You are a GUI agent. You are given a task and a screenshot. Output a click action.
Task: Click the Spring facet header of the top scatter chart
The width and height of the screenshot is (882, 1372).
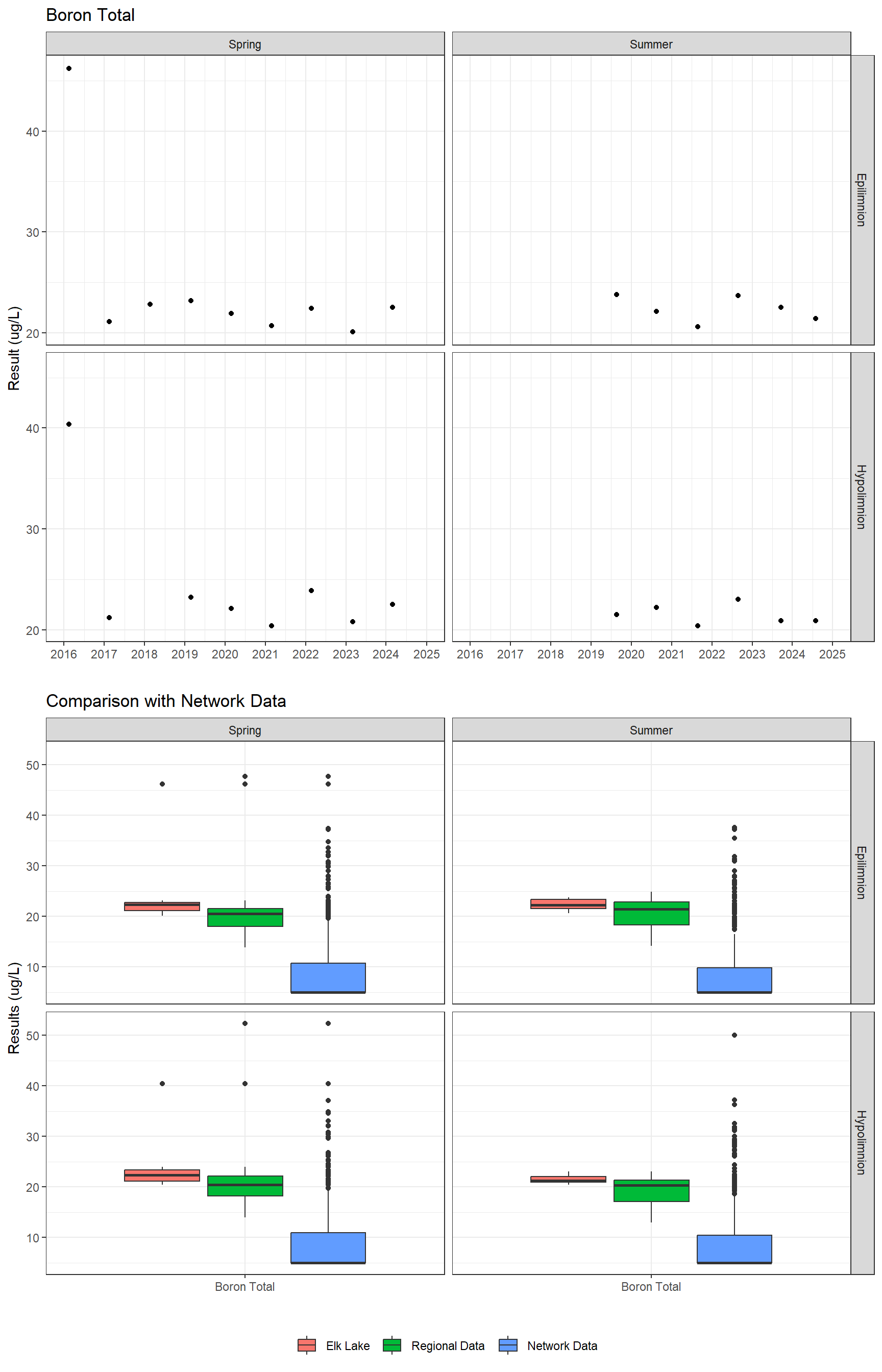245,44
